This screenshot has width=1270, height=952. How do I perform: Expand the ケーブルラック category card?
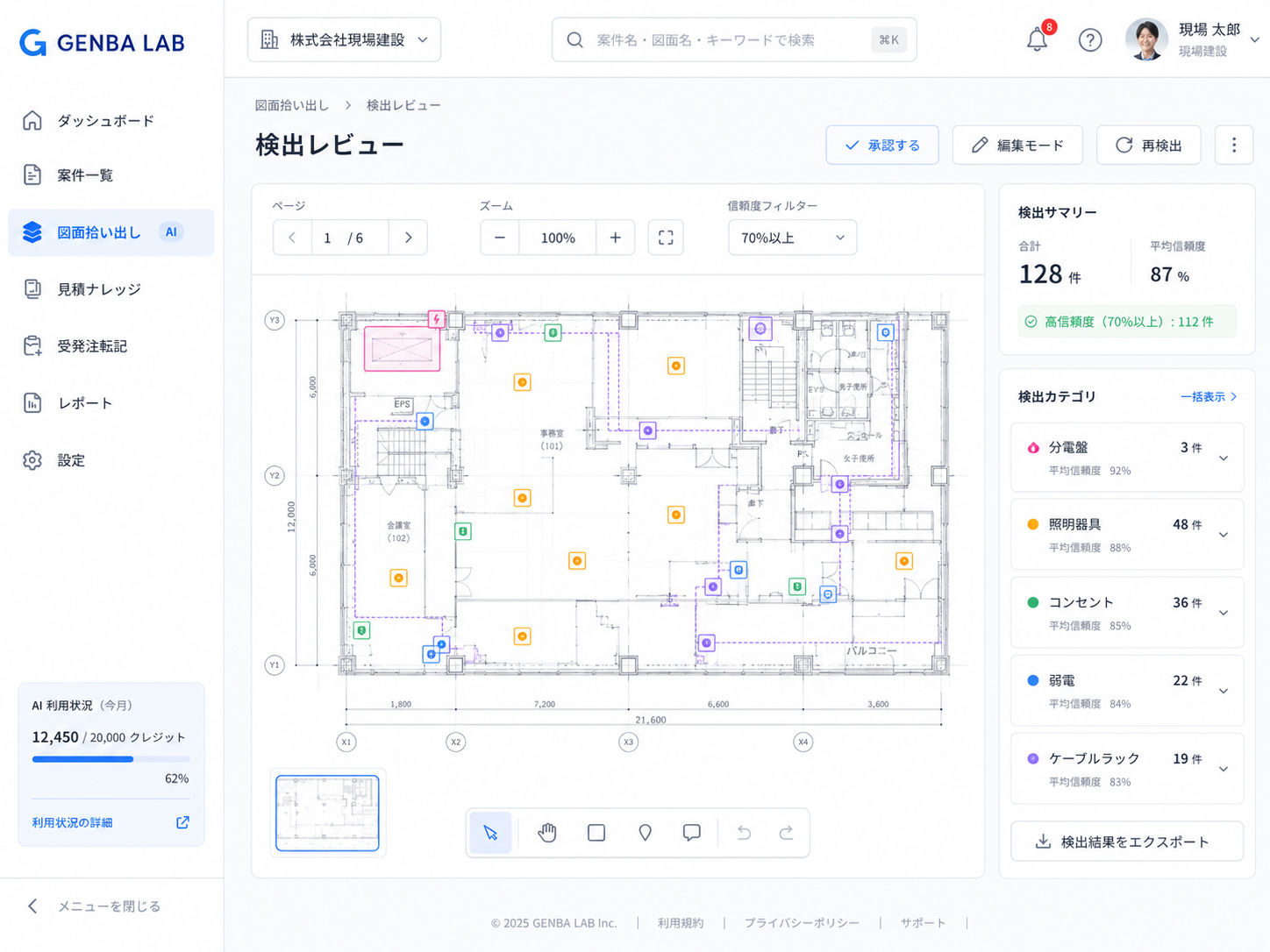pyautogui.click(x=1127, y=769)
